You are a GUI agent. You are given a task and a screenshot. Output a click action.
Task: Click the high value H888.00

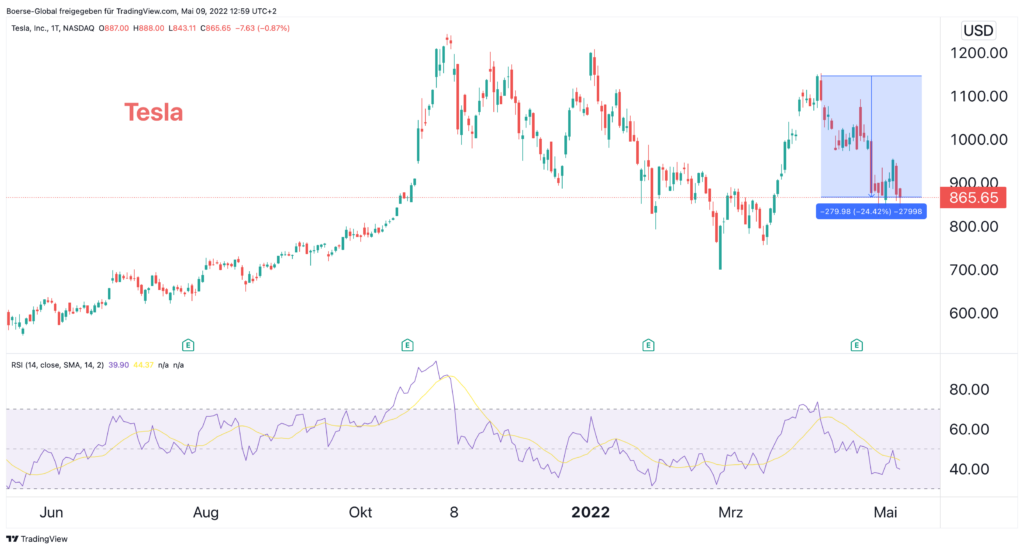tap(149, 28)
